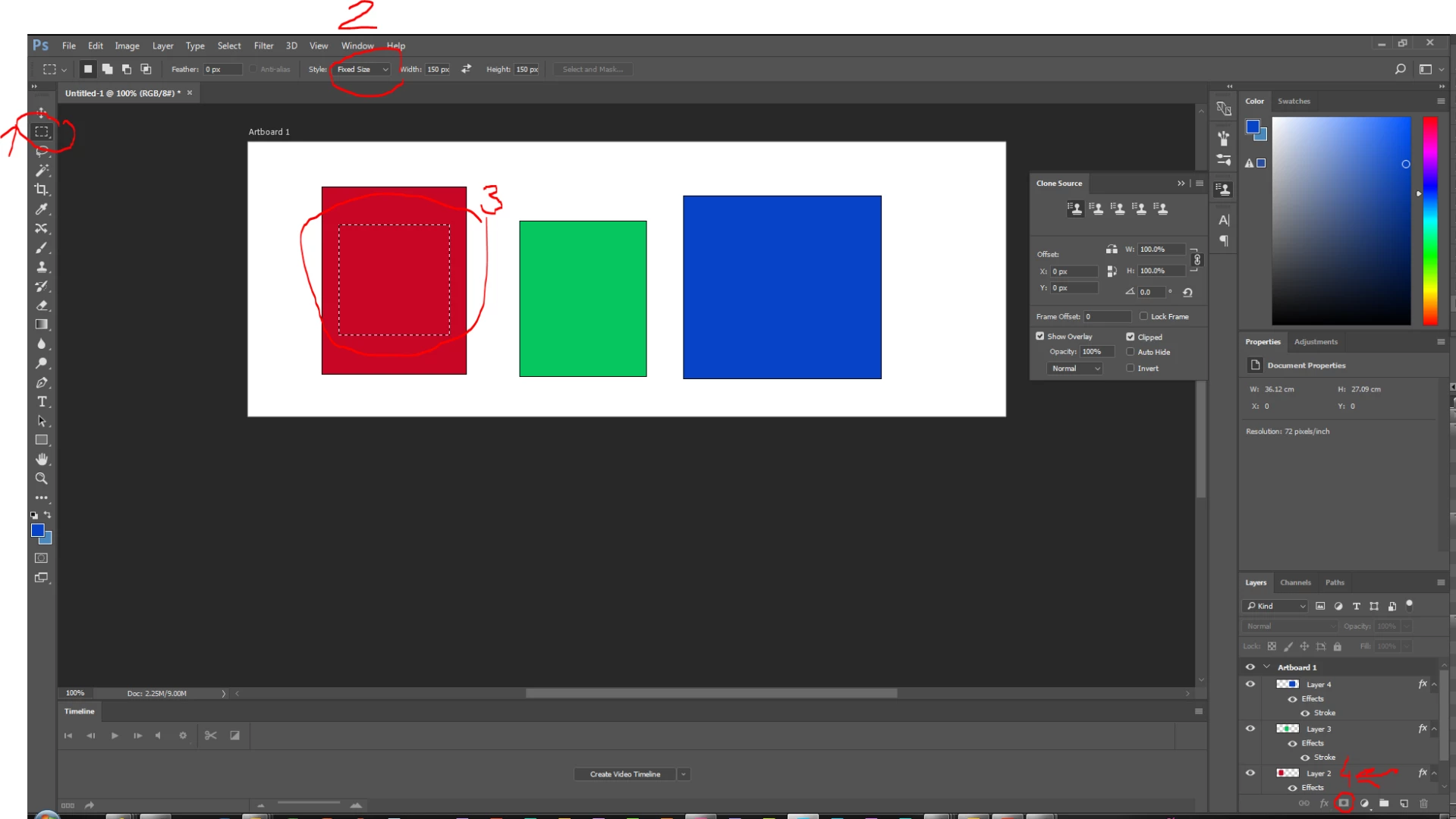
Task: Click the Feather input field
Action: (222, 69)
